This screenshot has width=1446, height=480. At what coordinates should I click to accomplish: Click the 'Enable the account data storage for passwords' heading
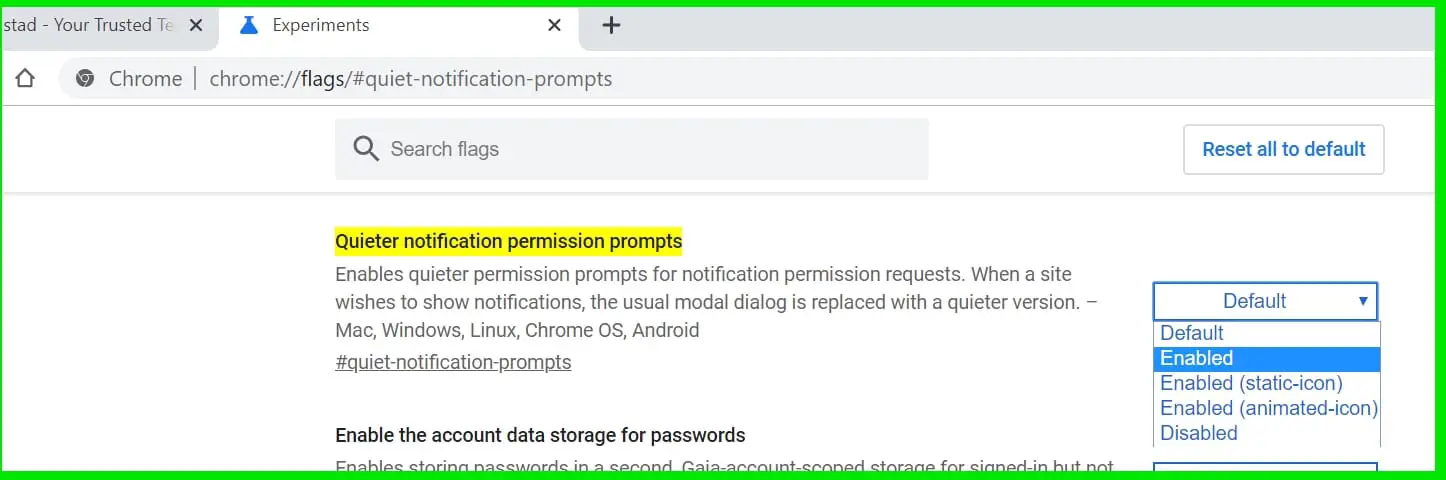(540, 435)
